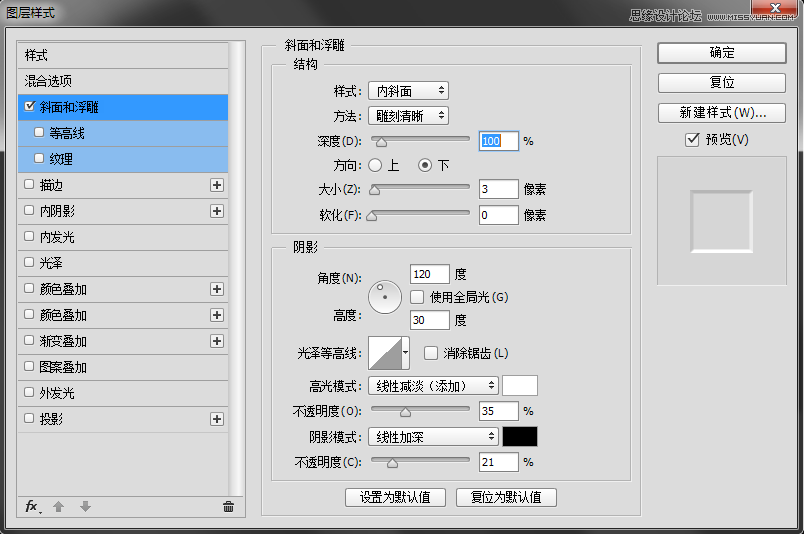The image size is (804, 534).
Task: Expand the 光泽等高线 contour picker arrow
Action: [405, 352]
